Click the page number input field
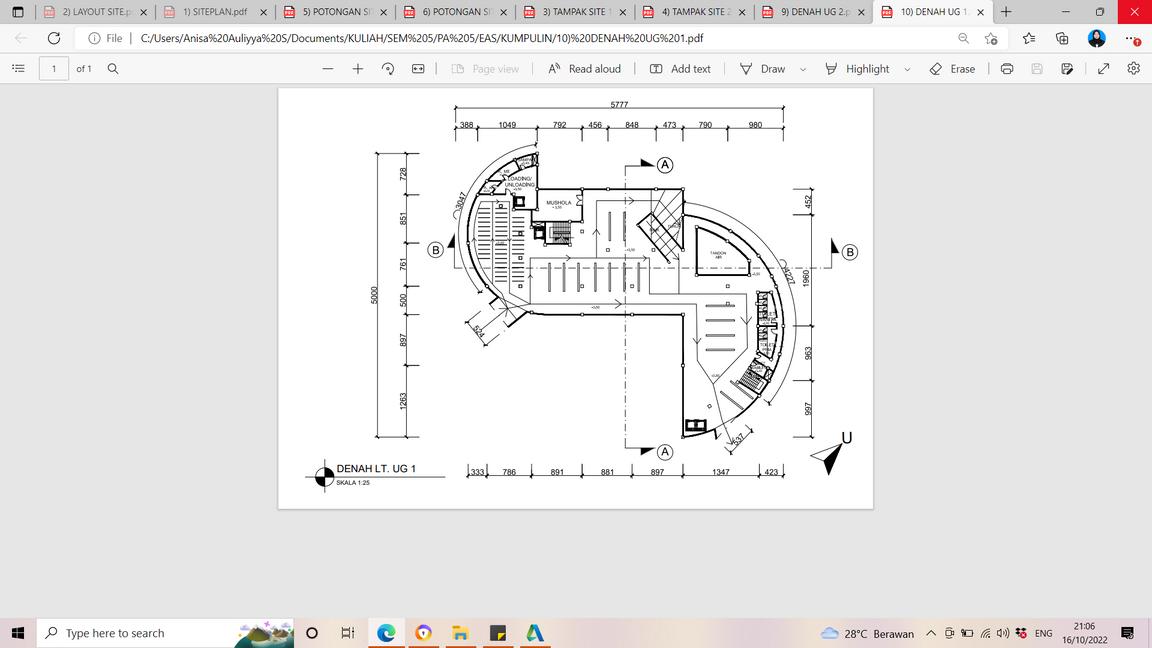Screen dimensions: 1152x648 tap(54, 68)
